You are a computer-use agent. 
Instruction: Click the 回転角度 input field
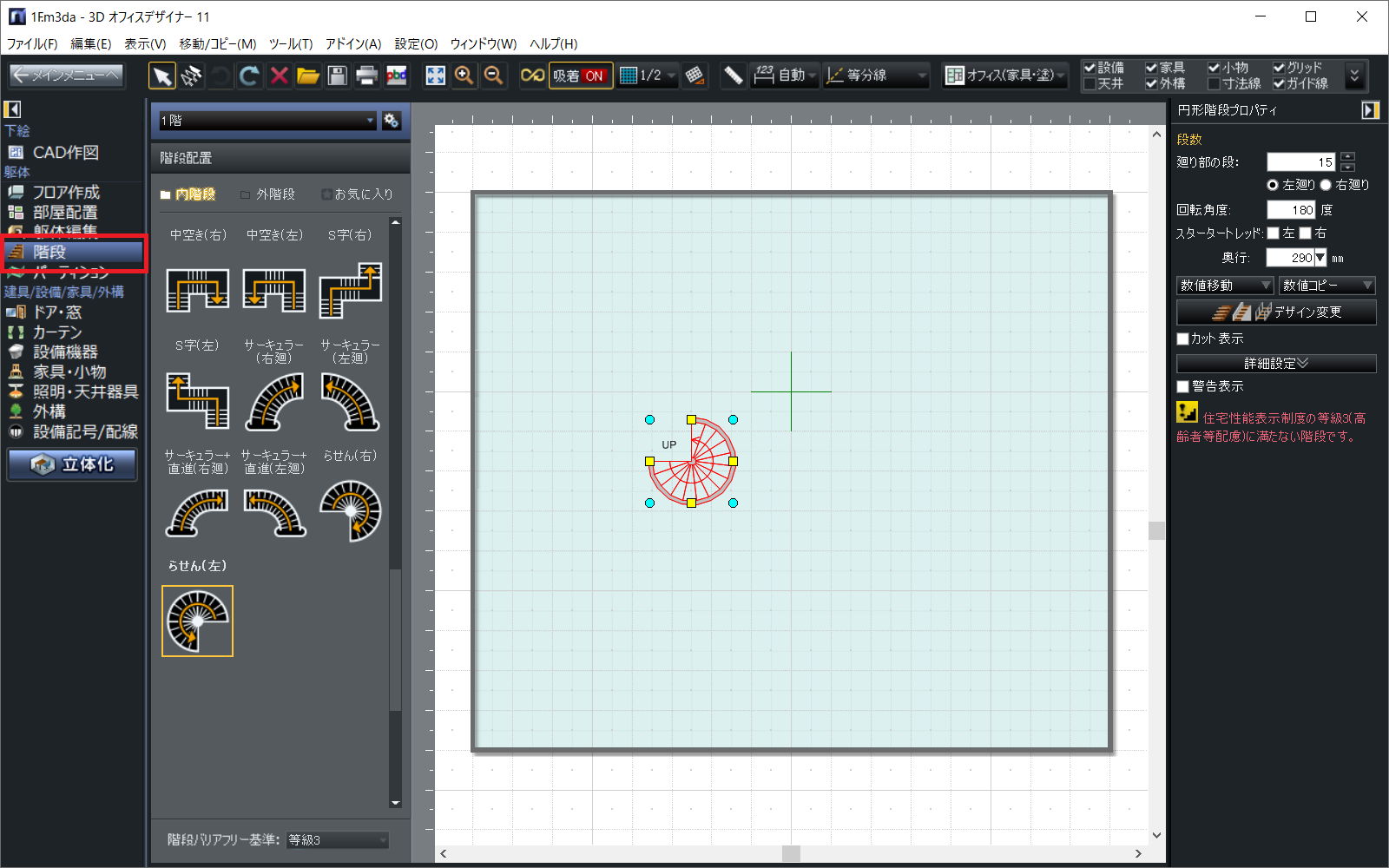pyautogui.click(x=1290, y=210)
